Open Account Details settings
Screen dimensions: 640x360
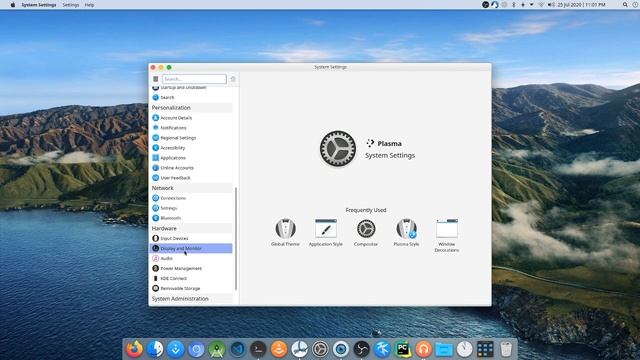pos(191,118)
